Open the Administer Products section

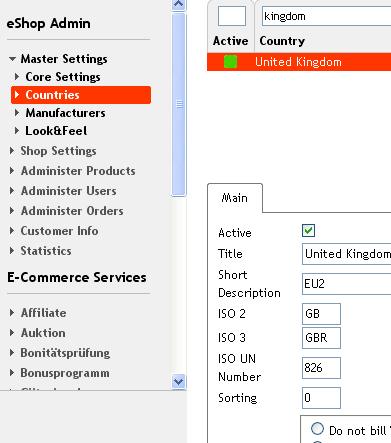(78, 171)
